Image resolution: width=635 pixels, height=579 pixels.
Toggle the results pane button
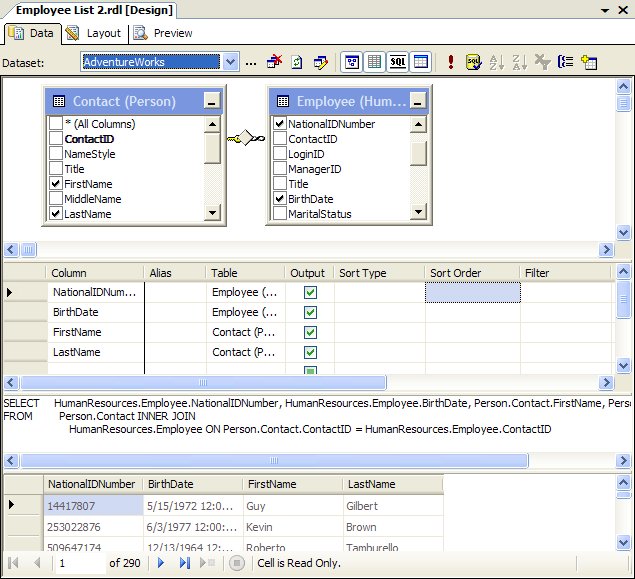[421, 62]
